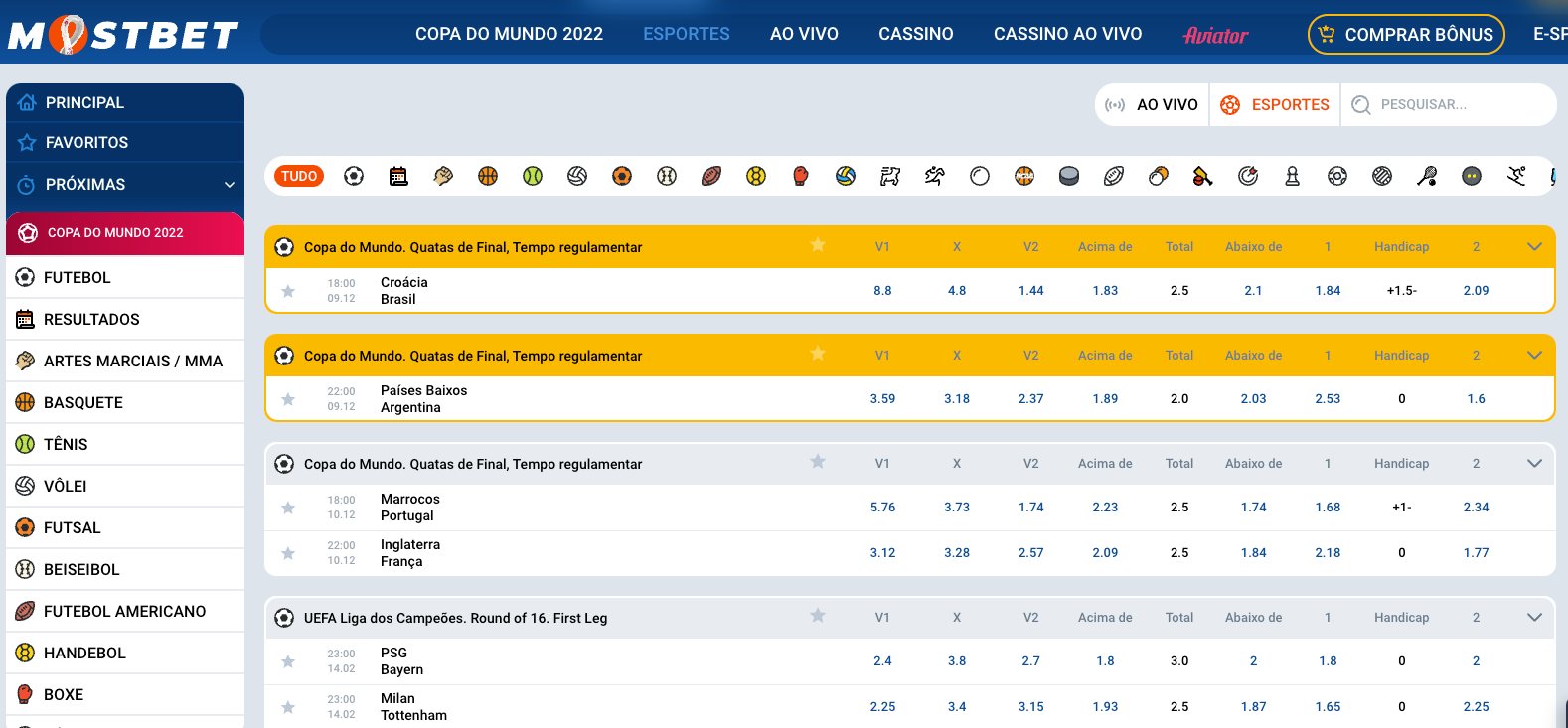Favorite the Inglaterra vs França match star
The image size is (1568, 728).
[x=288, y=553]
